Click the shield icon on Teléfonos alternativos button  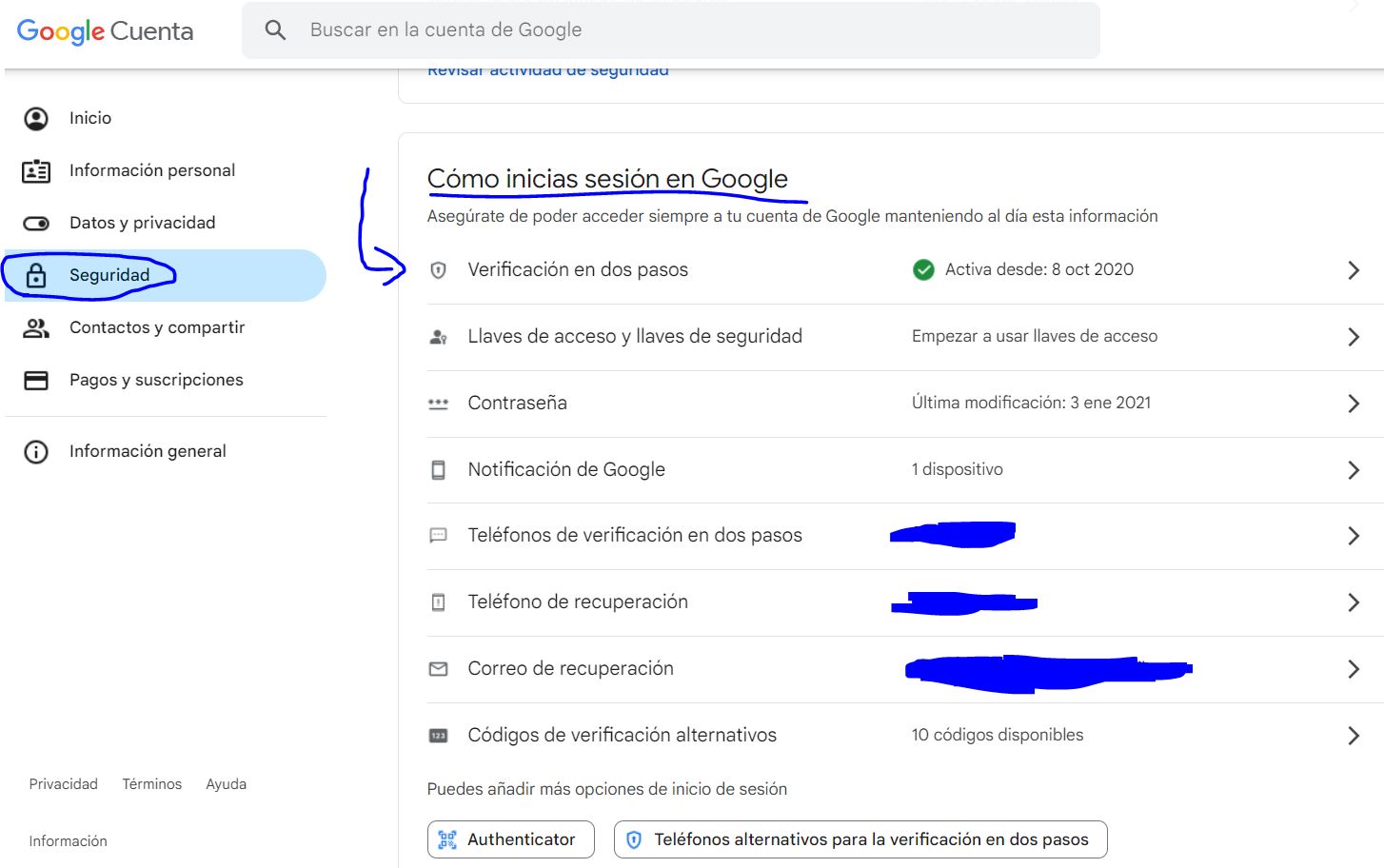634,839
